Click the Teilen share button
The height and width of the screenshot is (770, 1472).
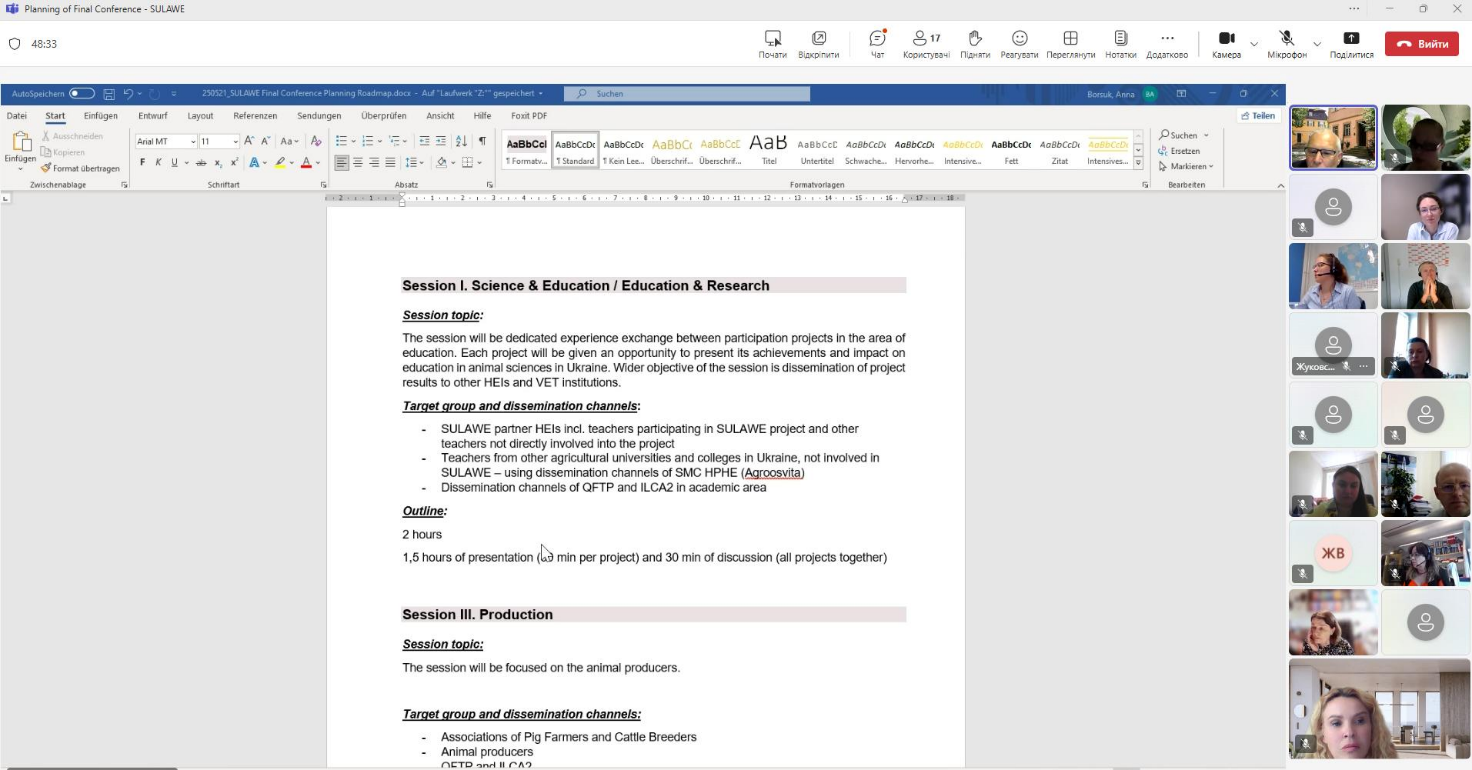[x=1258, y=116]
